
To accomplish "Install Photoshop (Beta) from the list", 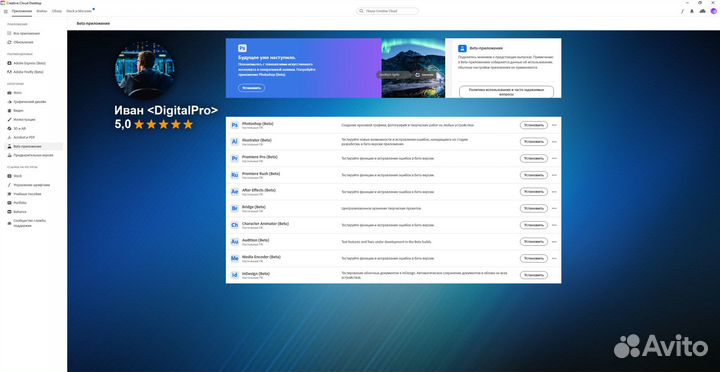I will click(534, 125).
